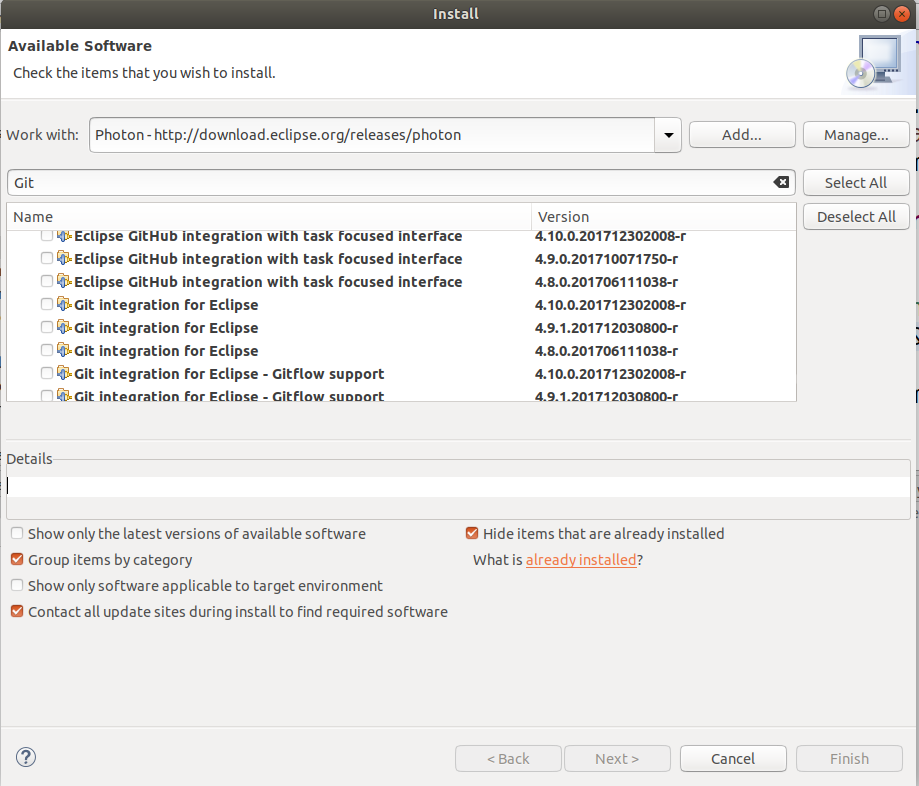
Task: Clear the Git filter text
Action: [x=781, y=182]
